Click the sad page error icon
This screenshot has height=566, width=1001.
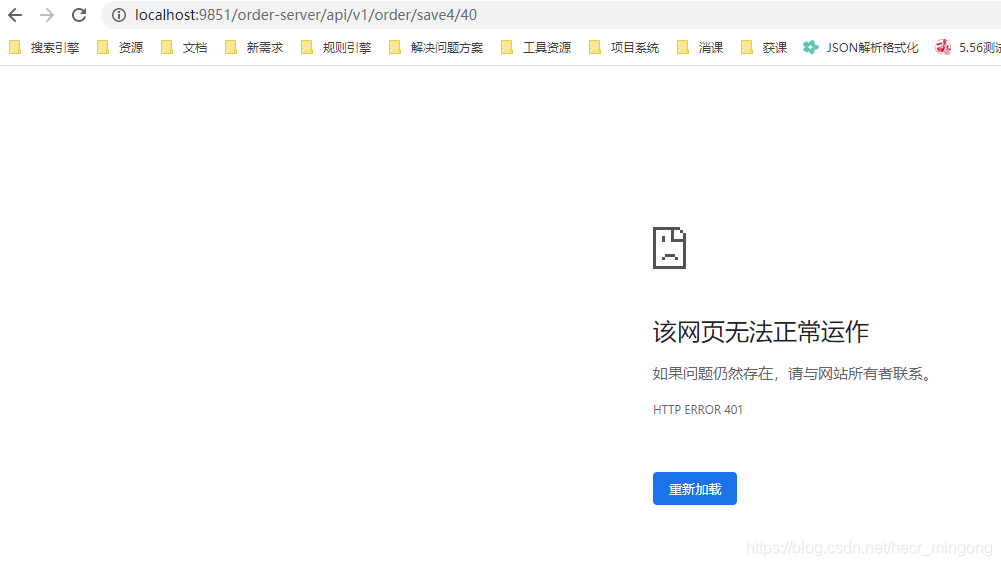tap(669, 248)
